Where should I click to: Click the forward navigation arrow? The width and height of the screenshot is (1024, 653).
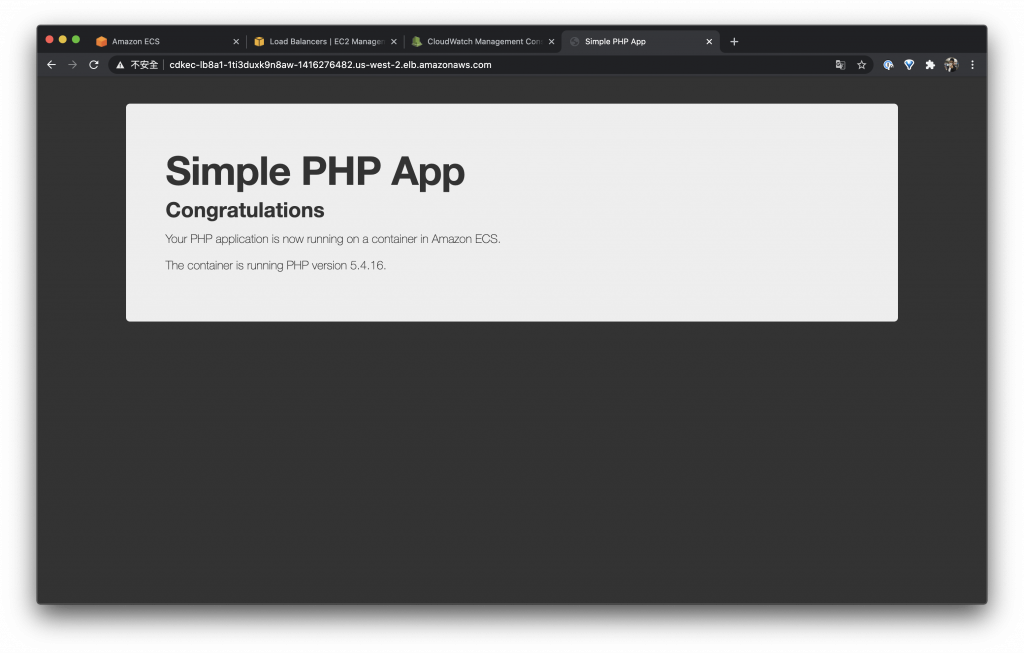coord(72,65)
